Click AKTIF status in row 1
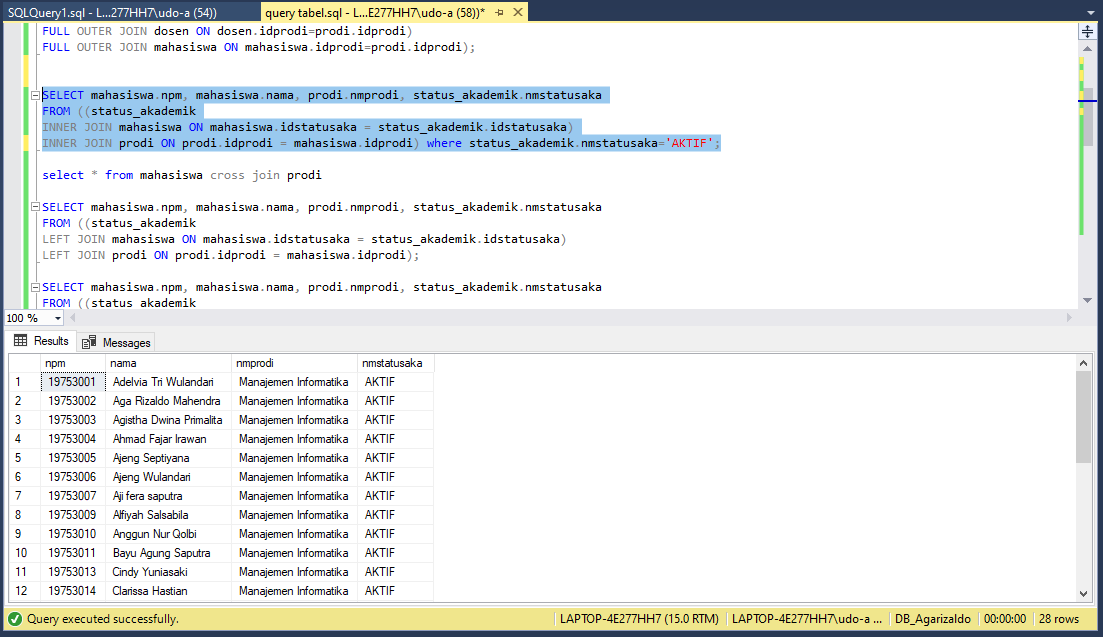This screenshot has height=637, width=1103. click(x=380, y=382)
